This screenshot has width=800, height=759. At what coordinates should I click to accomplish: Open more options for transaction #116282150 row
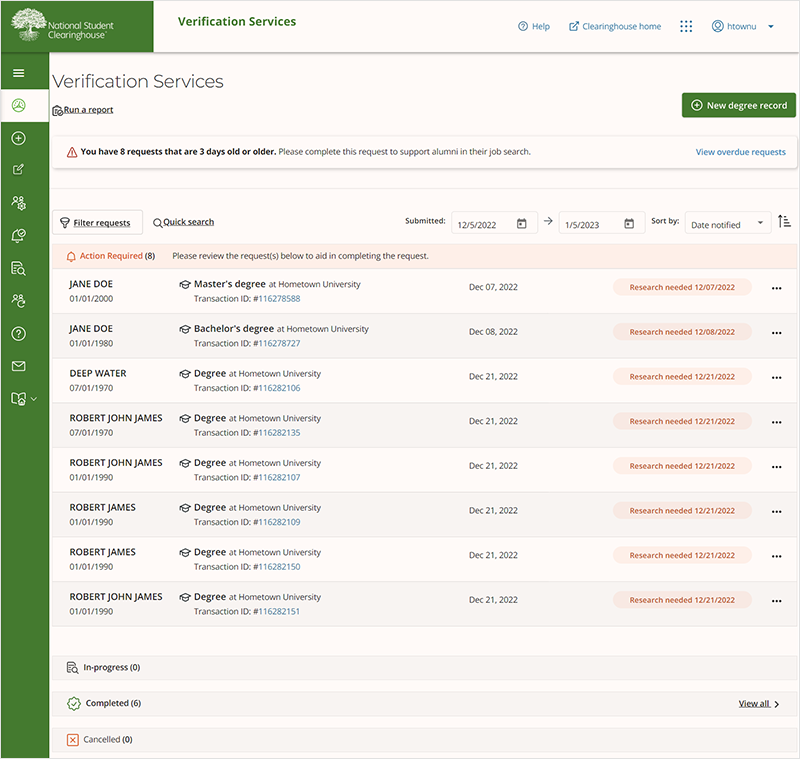777,556
